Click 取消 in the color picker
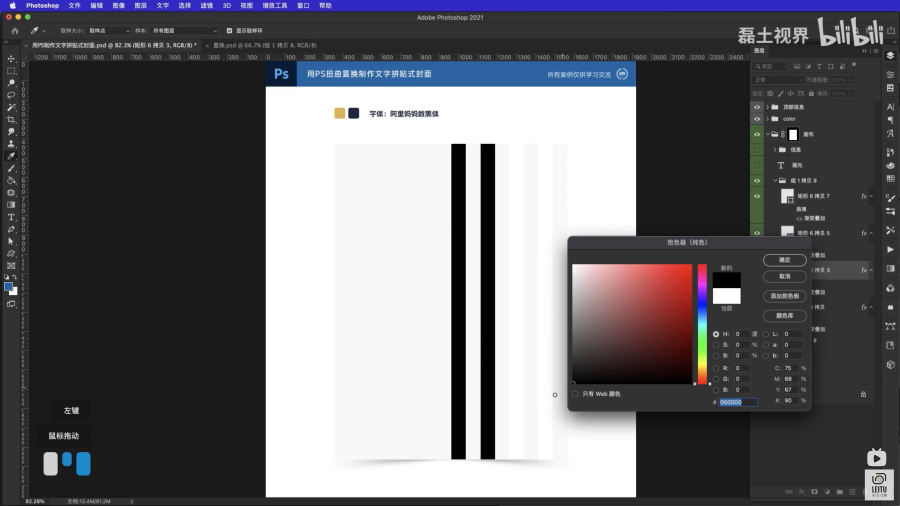 point(785,277)
